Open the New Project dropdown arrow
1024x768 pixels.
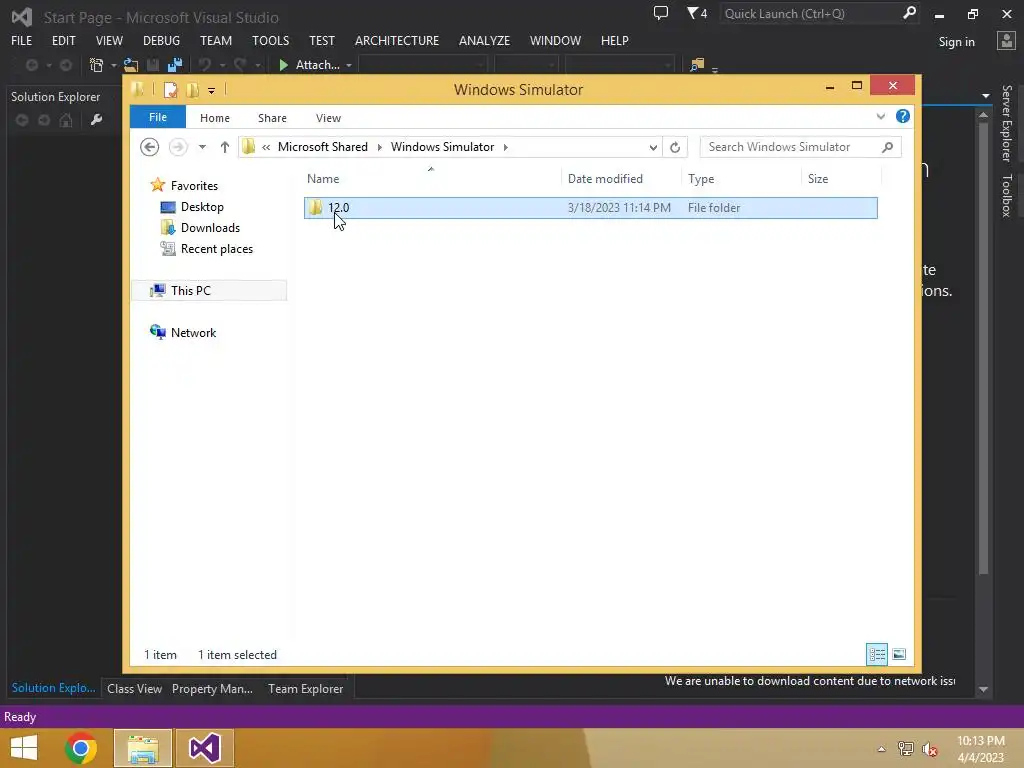tap(113, 65)
